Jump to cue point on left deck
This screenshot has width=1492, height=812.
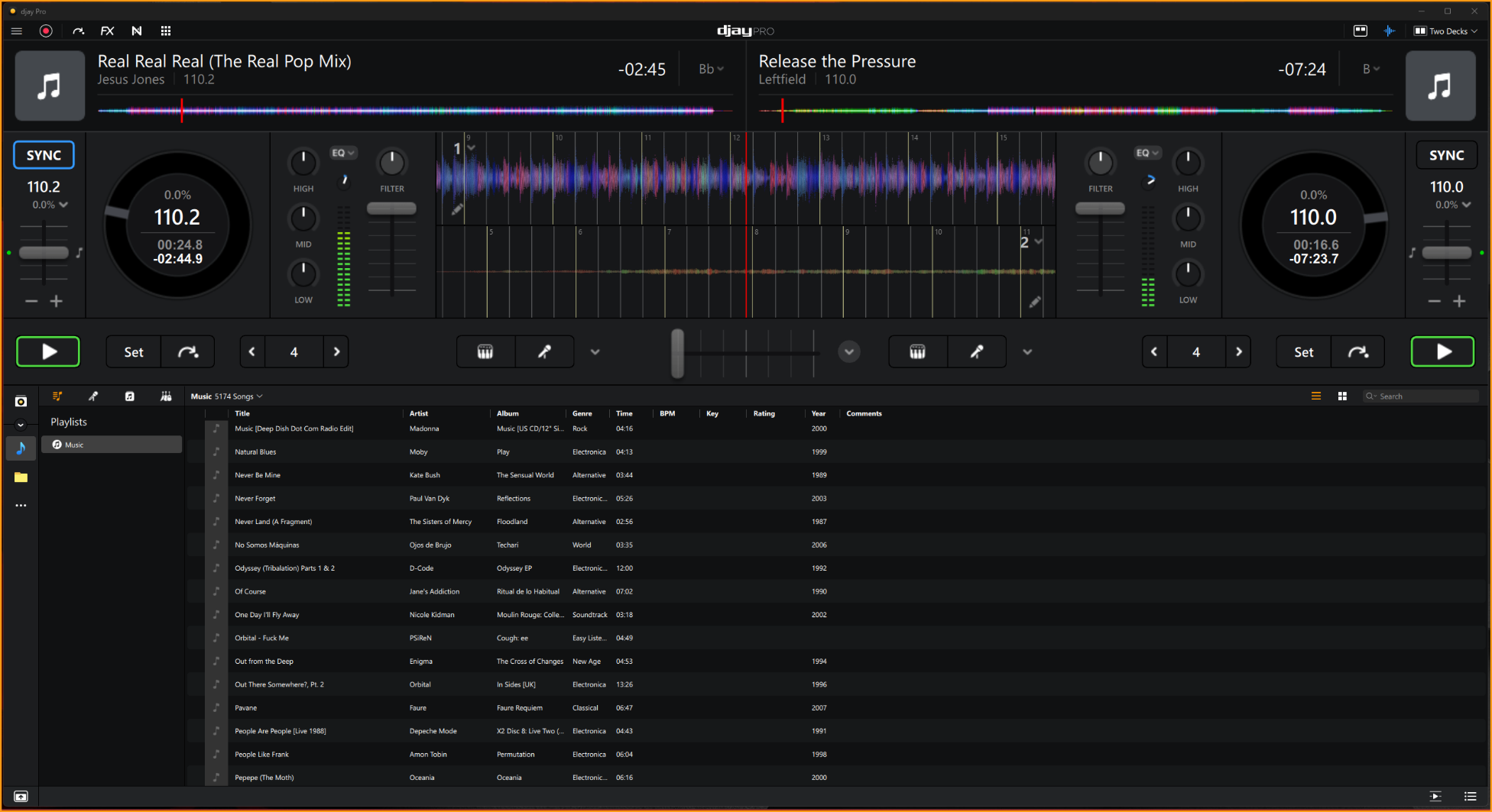188,352
